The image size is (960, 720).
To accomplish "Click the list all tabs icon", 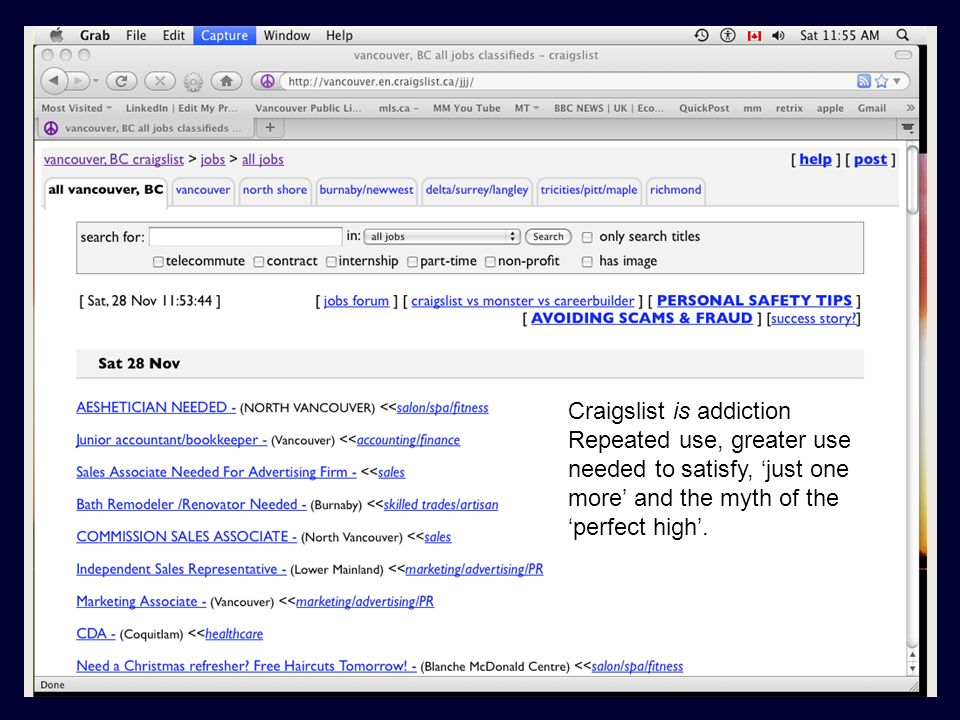I will pyautogui.click(x=908, y=128).
